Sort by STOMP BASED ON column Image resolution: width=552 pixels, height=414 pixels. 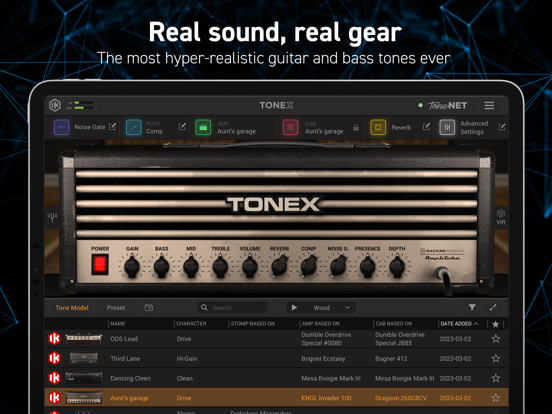(253, 324)
